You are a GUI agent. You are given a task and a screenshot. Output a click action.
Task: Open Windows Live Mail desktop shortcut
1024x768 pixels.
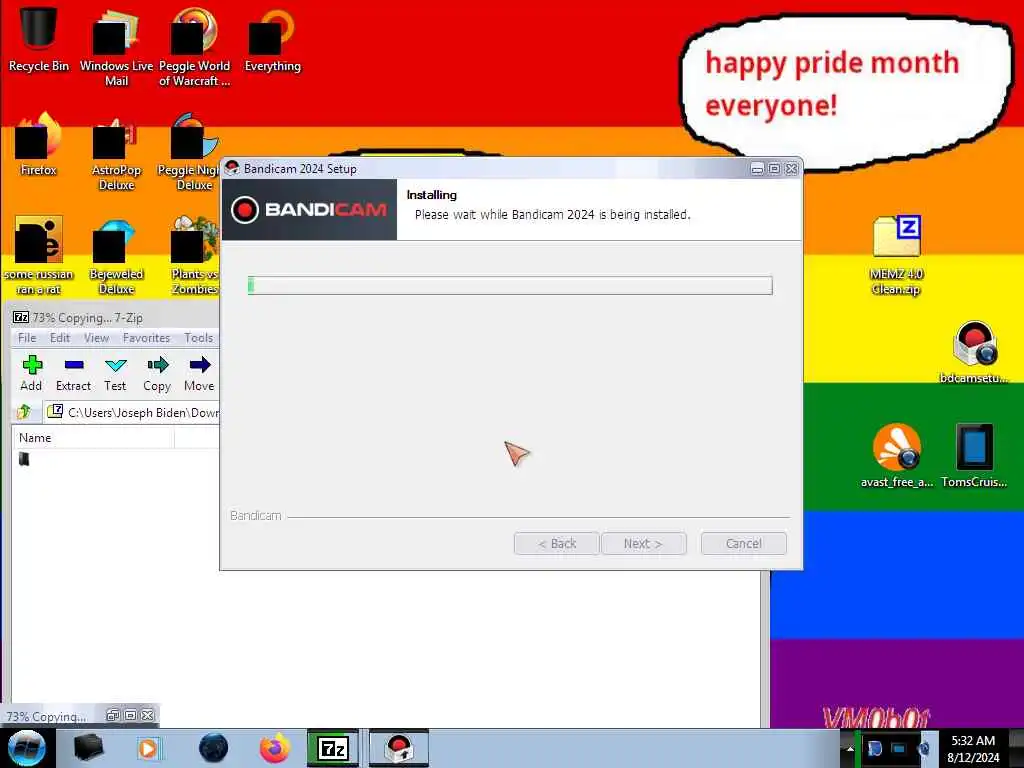116,47
